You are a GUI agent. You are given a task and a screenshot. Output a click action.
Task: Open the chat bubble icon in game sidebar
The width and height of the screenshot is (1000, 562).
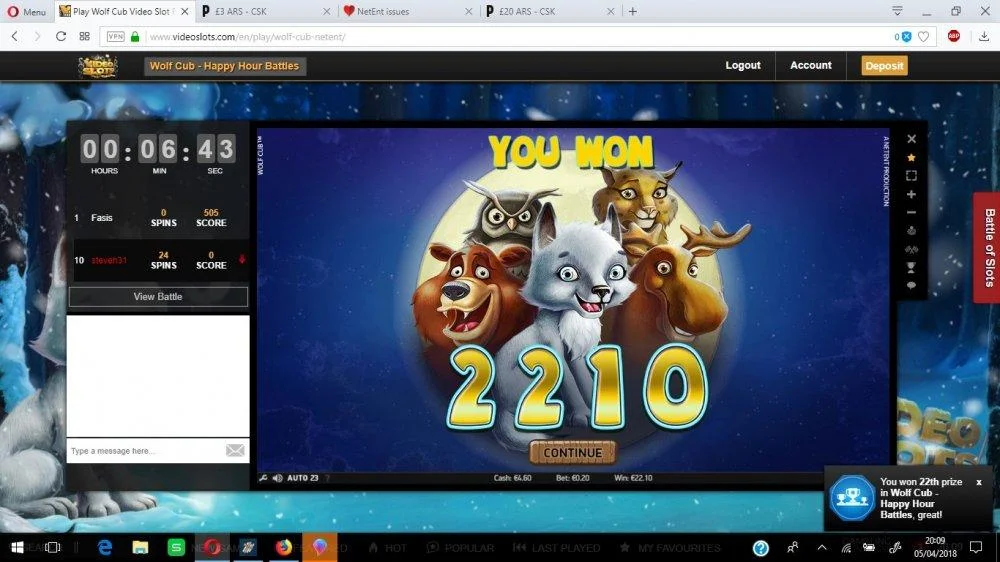pos(911,286)
